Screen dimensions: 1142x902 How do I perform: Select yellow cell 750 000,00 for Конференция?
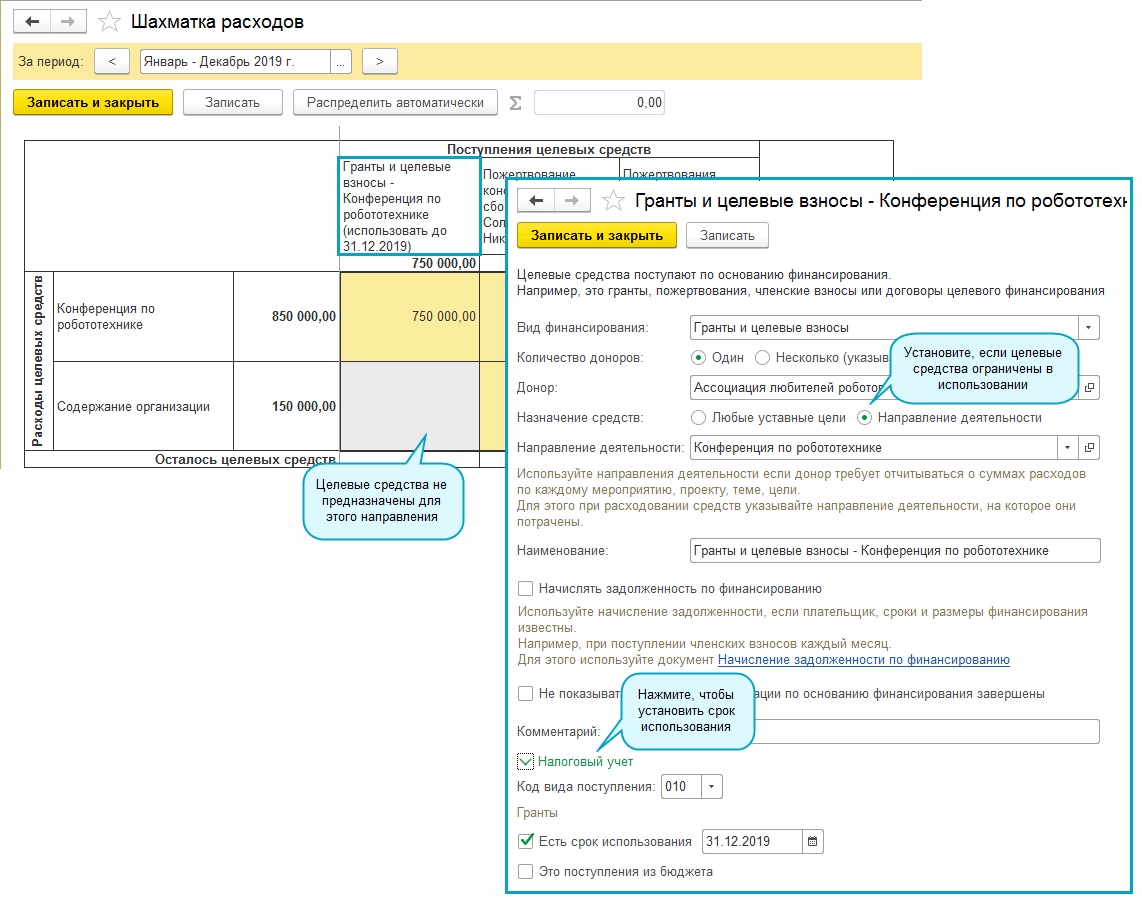(409, 316)
